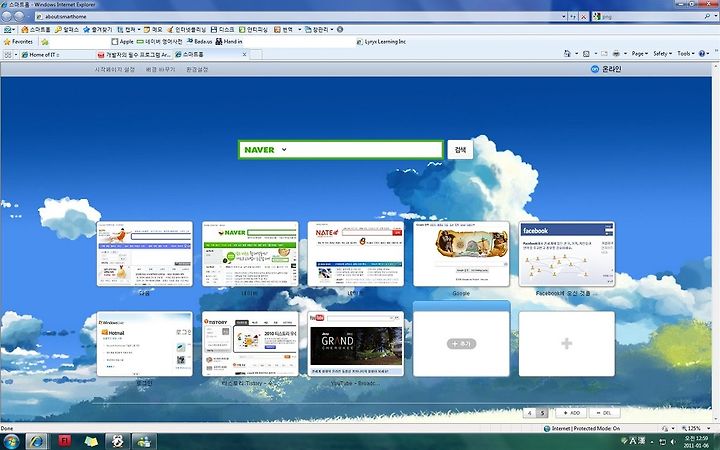This screenshot has width=720, height=450.
Task: Open the Safety menu dropdown
Action: point(662,54)
